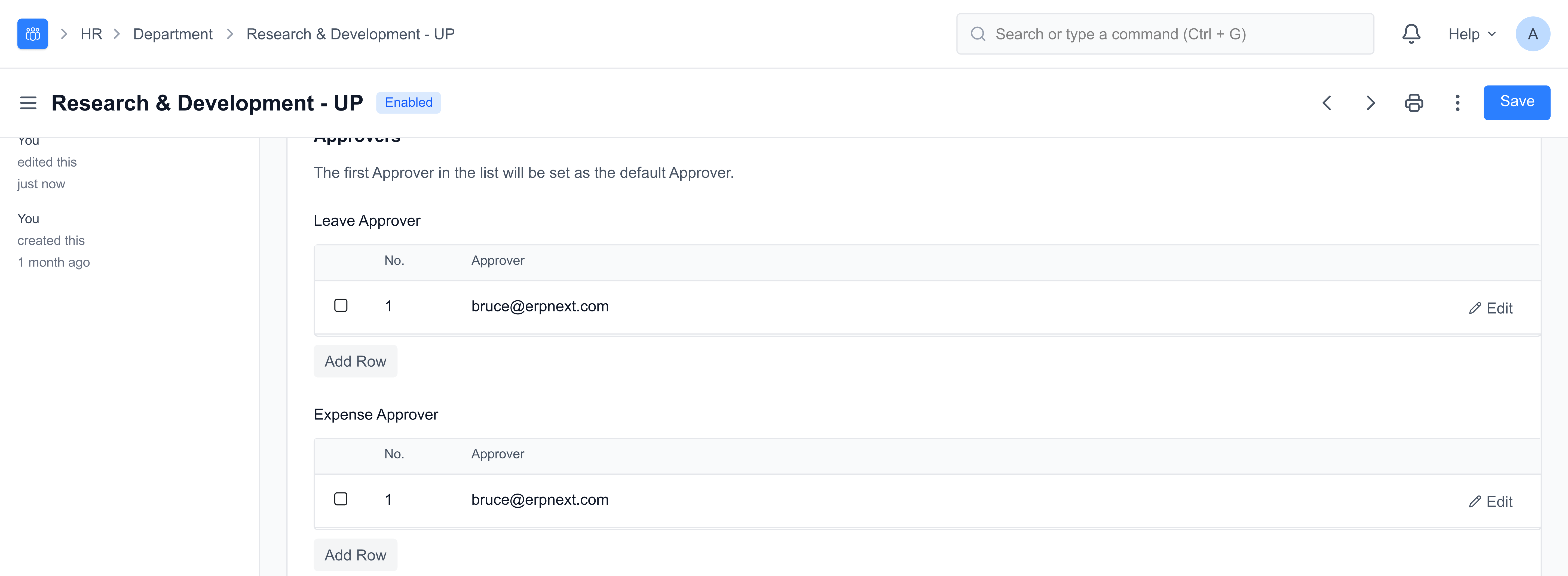Go to next document arrow
The width and height of the screenshot is (1568, 576).
pyautogui.click(x=1370, y=103)
